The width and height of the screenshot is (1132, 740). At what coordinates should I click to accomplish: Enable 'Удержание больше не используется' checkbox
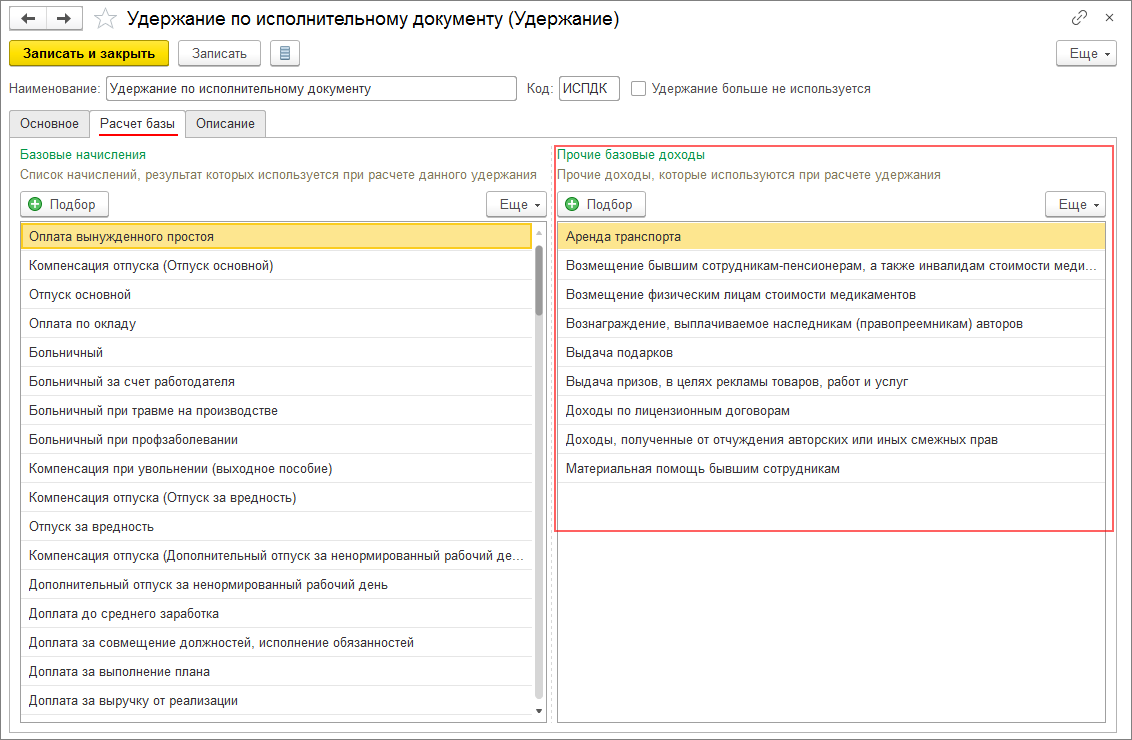pos(639,88)
